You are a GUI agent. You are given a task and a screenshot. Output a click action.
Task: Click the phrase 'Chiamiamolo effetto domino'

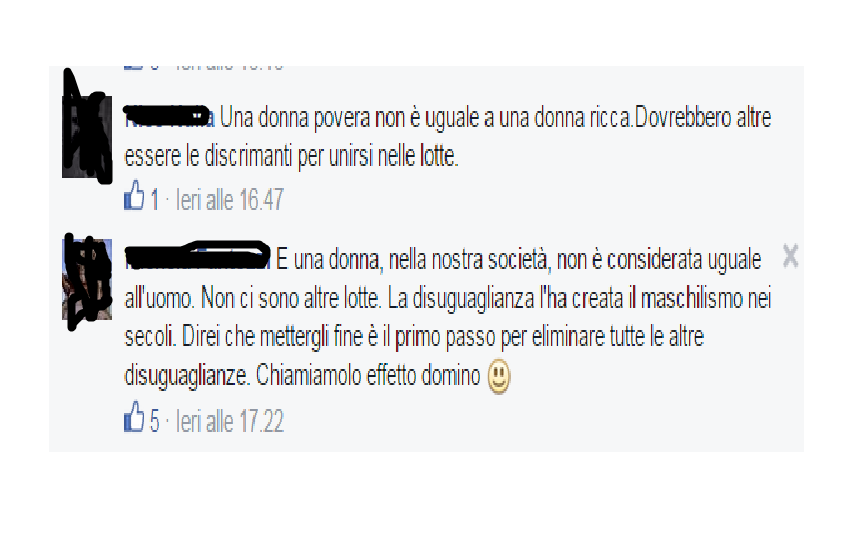tap(368, 376)
